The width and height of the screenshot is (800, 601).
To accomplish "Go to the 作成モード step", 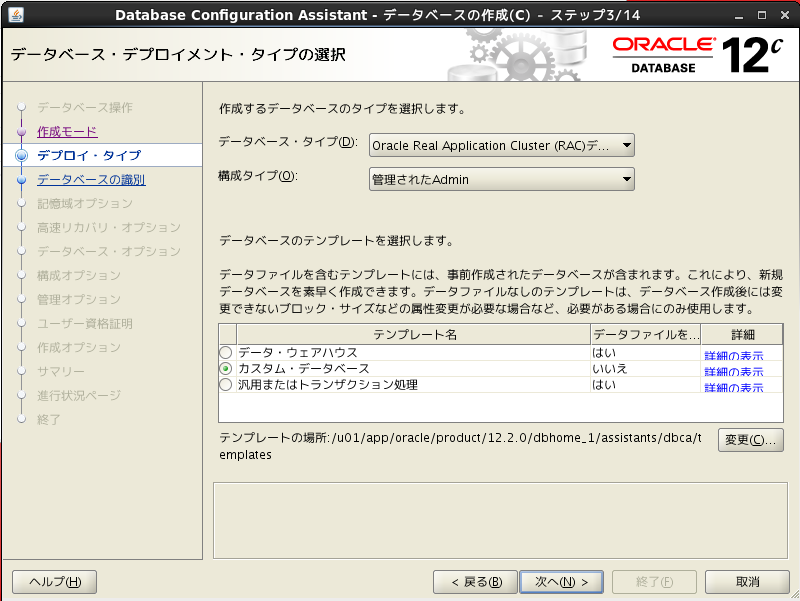I will pyautogui.click(x=67, y=132).
